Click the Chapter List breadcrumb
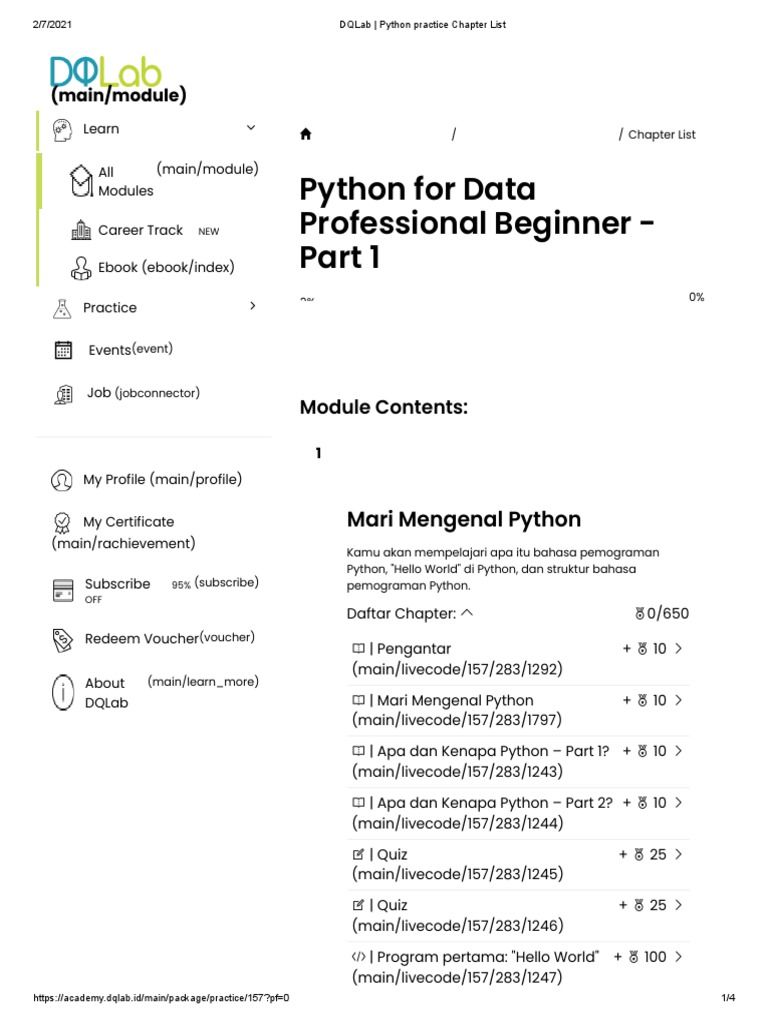The width and height of the screenshot is (768, 1024). click(x=661, y=135)
